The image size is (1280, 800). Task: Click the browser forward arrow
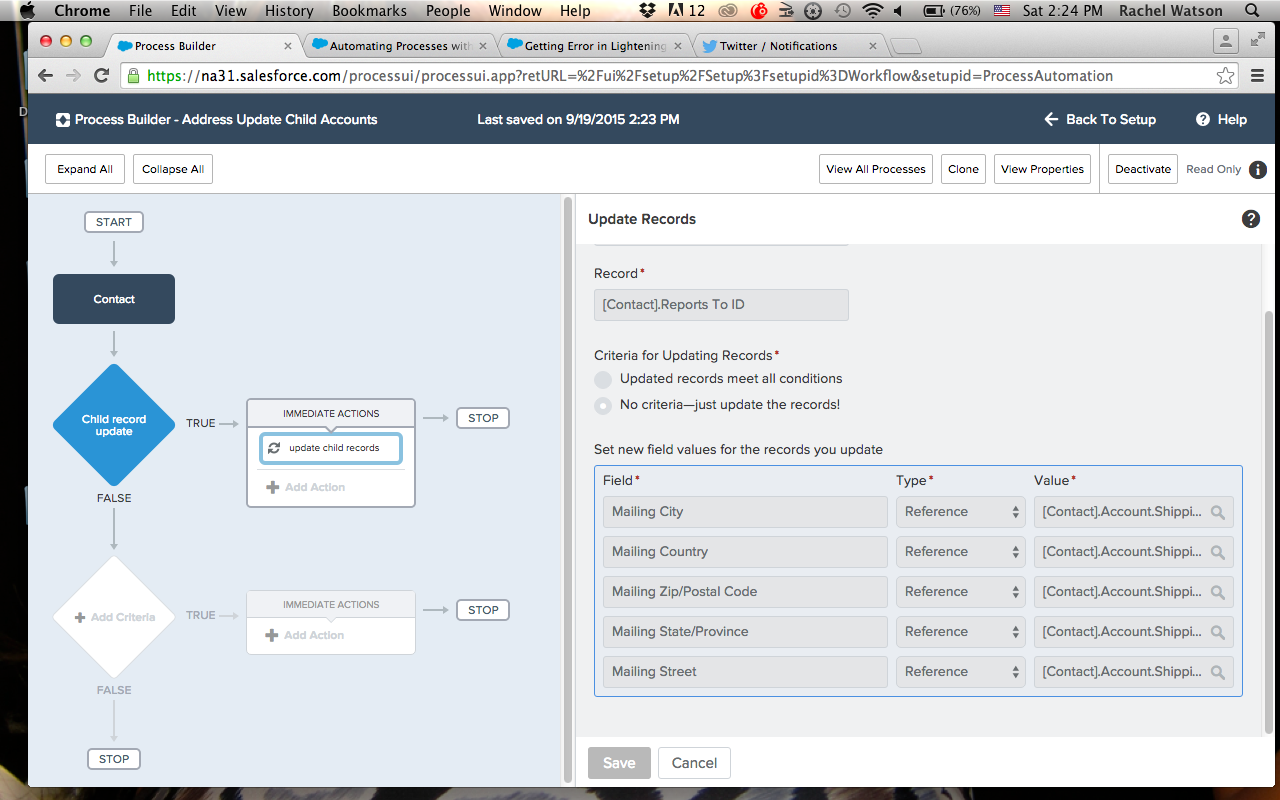point(73,76)
